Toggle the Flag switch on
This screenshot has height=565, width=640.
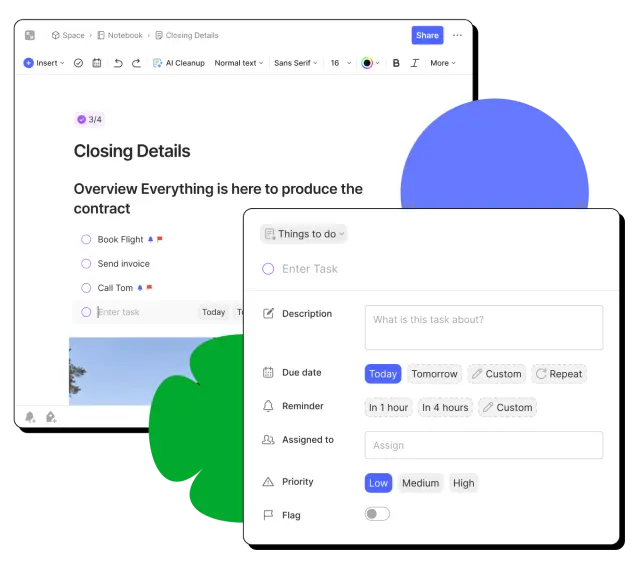pyautogui.click(x=377, y=514)
